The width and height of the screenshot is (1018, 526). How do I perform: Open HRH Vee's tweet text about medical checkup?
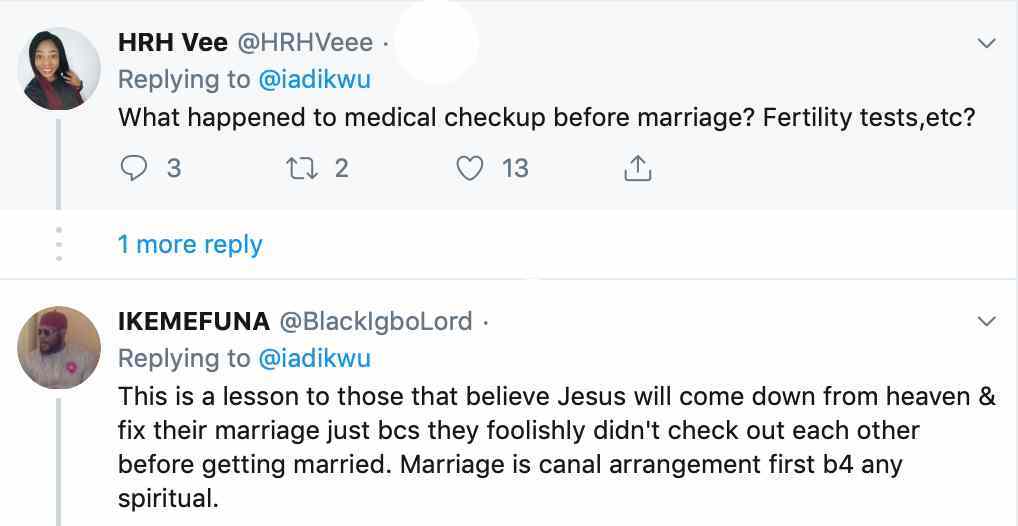coord(546,117)
